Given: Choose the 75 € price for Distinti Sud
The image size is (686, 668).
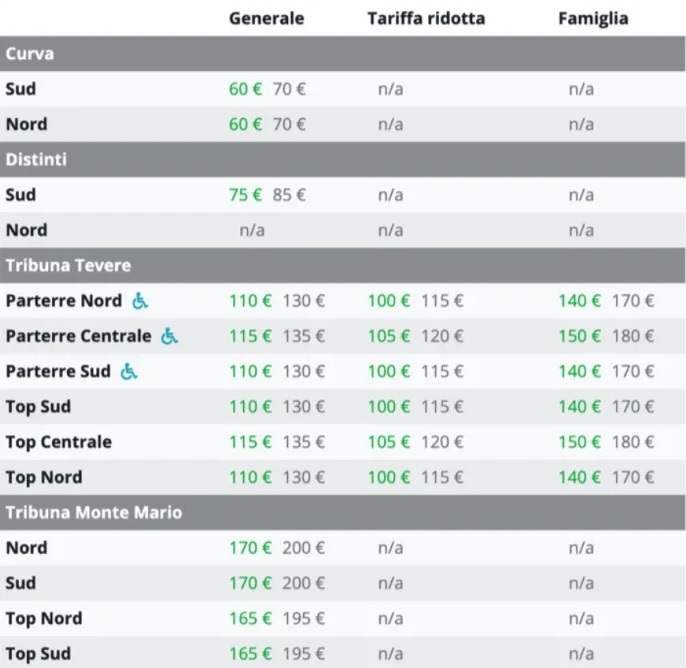Looking at the screenshot, I should coord(245,195).
